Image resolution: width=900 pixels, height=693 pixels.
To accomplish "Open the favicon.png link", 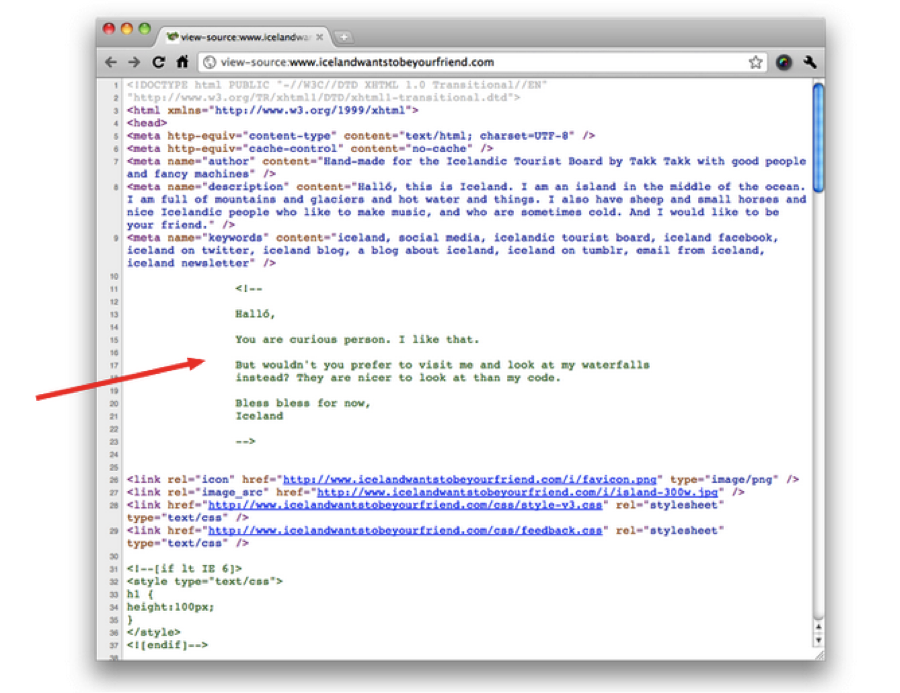I will (470, 479).
